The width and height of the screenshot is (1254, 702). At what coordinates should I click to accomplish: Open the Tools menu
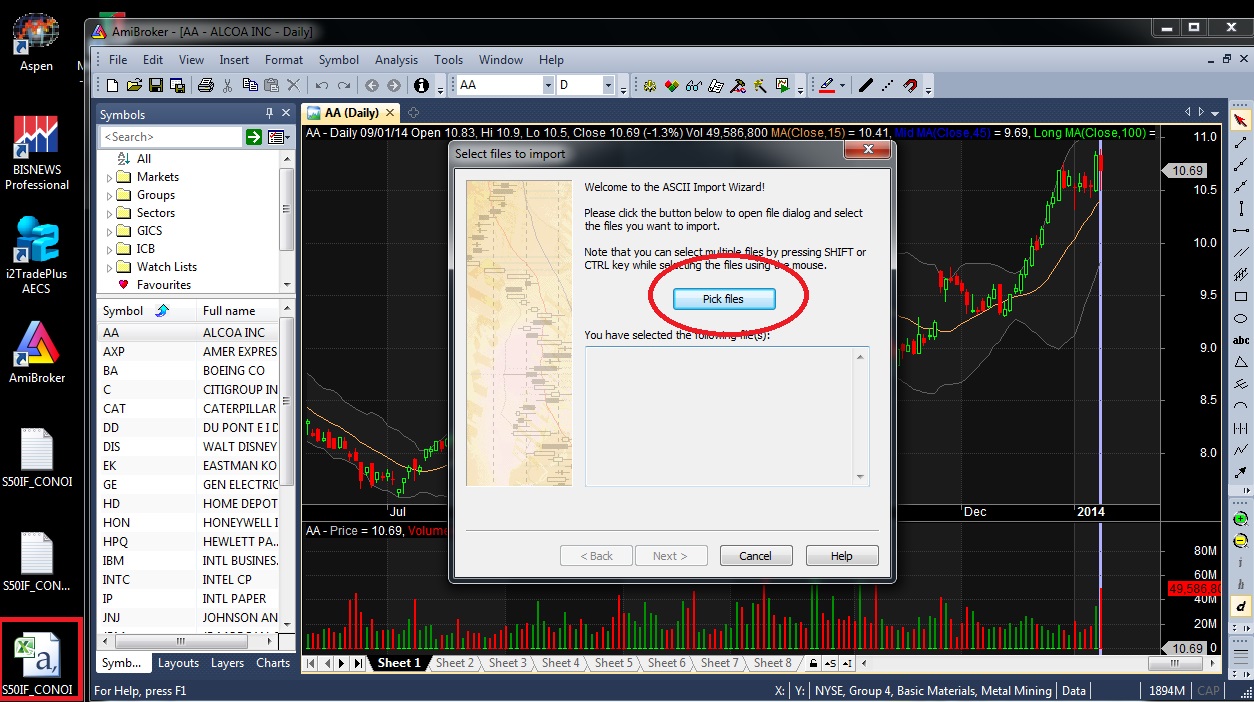(449, 60)
